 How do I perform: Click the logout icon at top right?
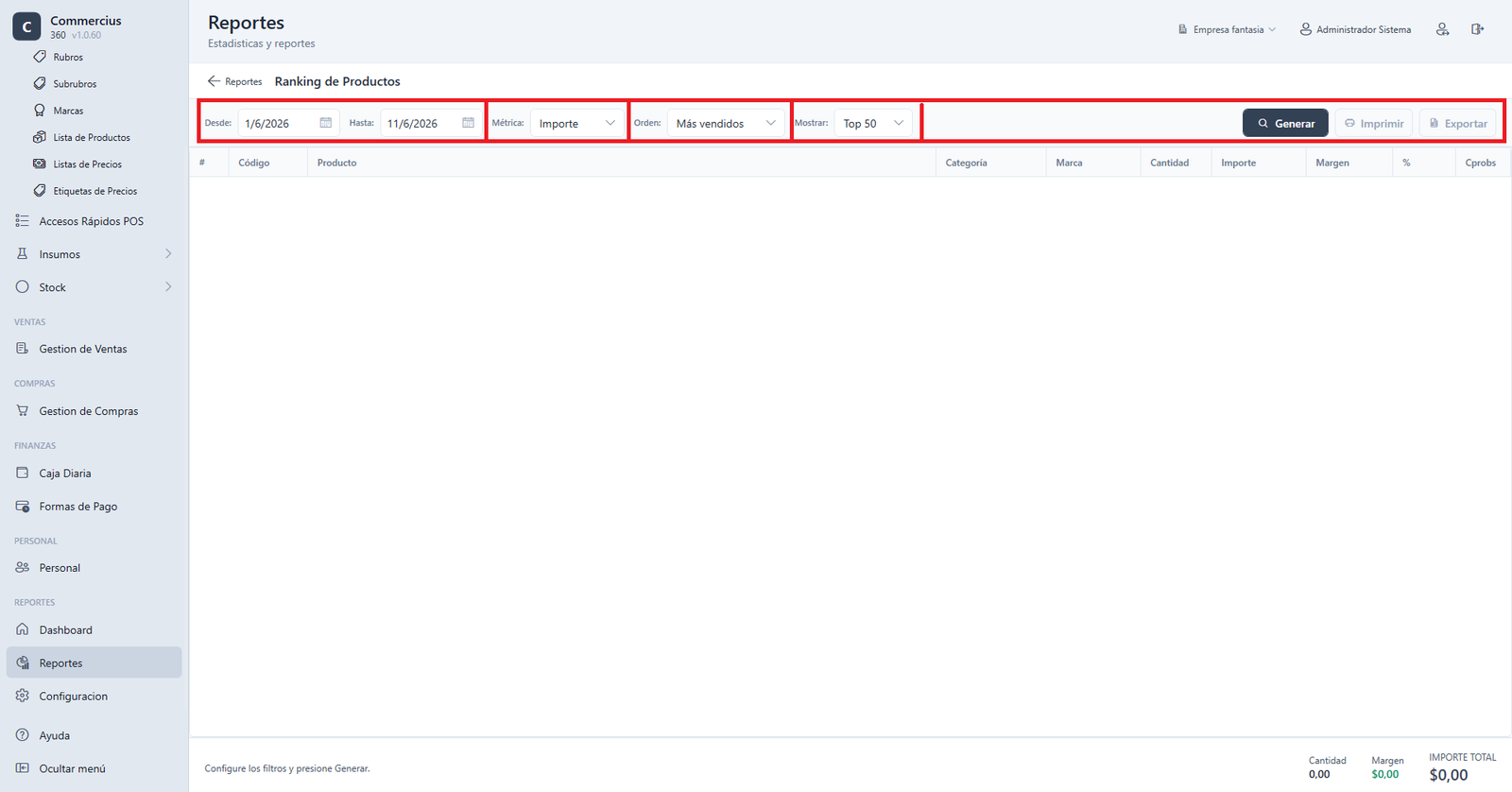click(x=1477, y=29)
